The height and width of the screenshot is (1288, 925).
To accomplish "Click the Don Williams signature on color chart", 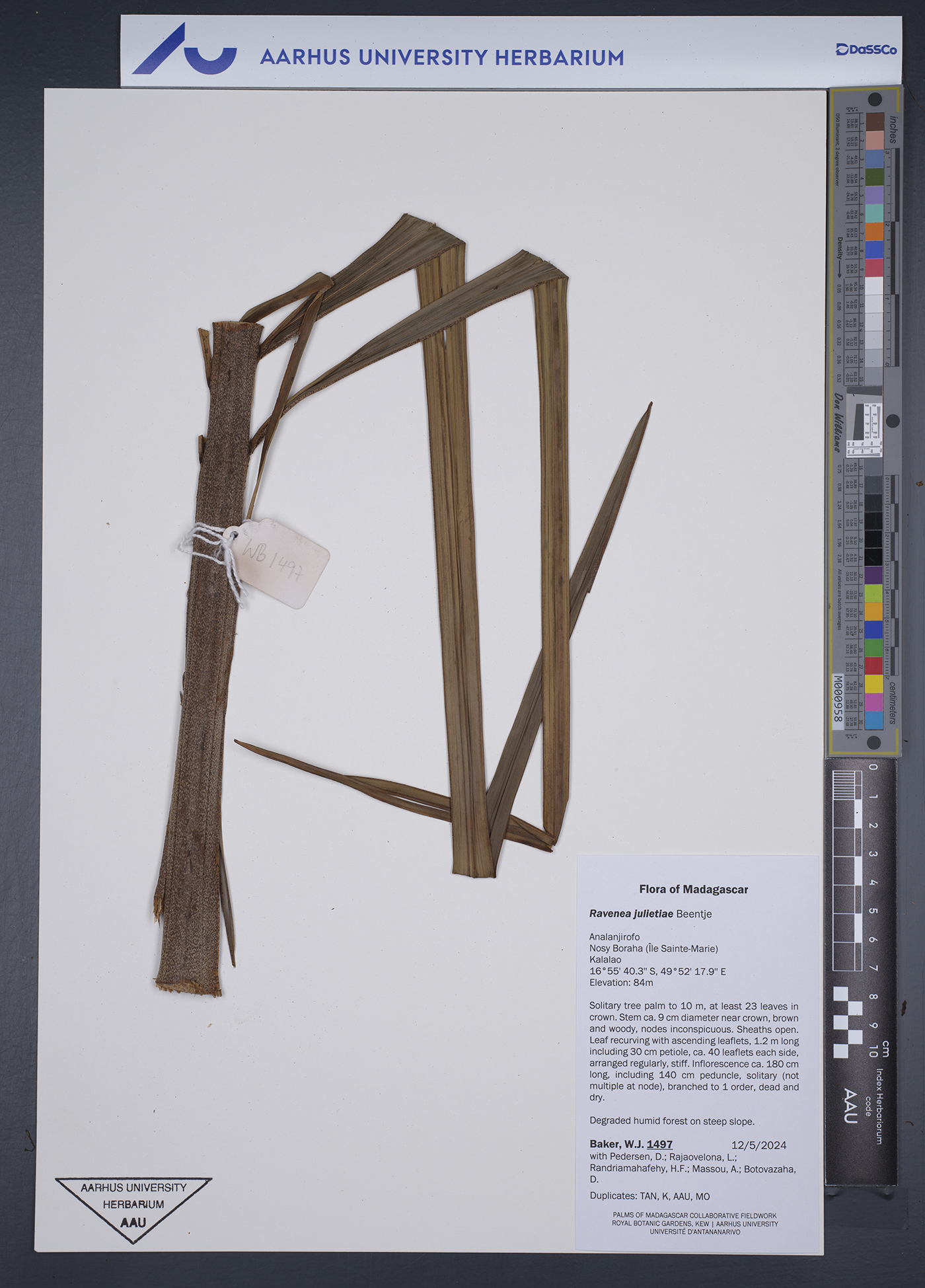I will [838, 423].
